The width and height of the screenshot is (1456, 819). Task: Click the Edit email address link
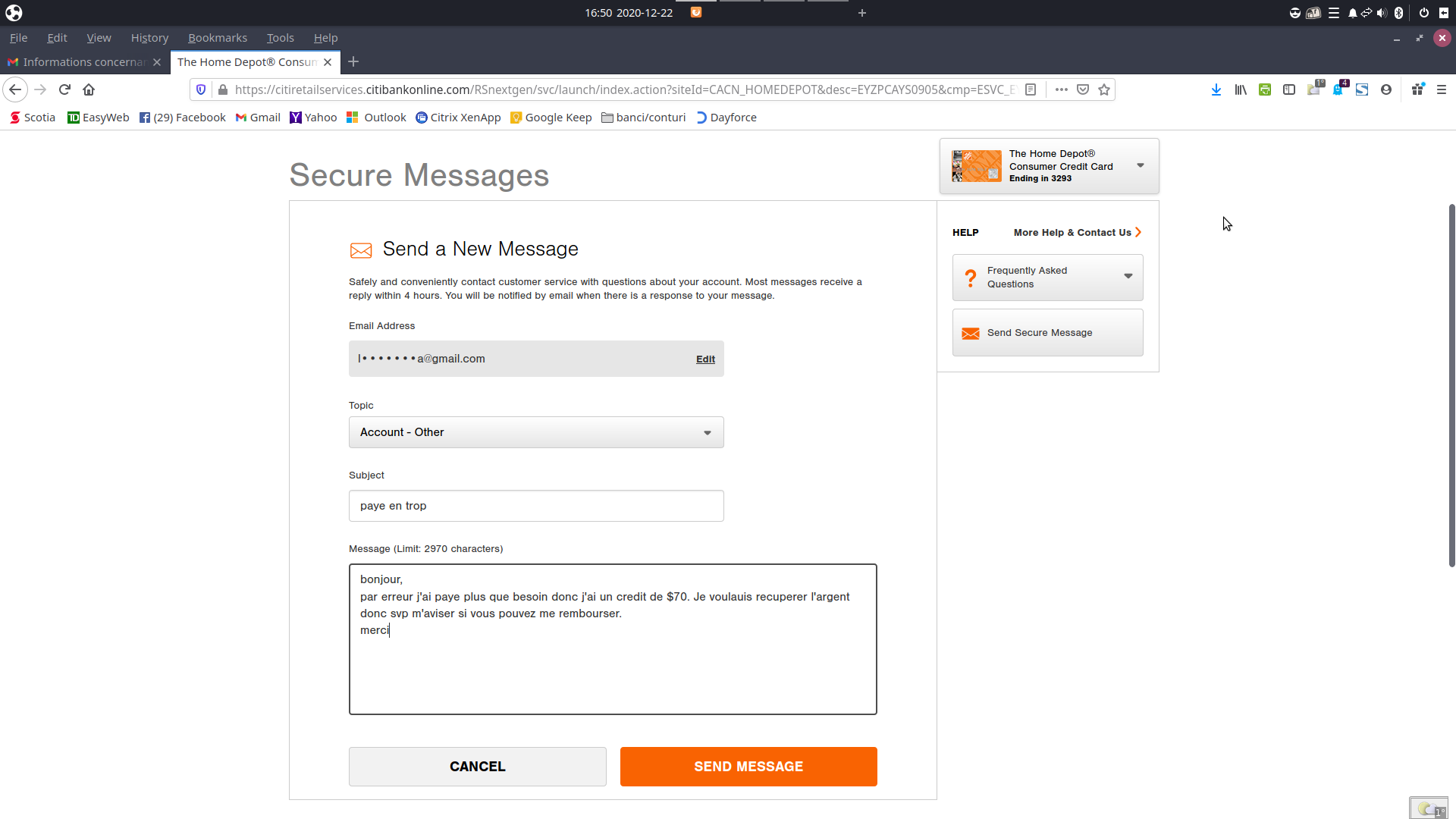705,359
